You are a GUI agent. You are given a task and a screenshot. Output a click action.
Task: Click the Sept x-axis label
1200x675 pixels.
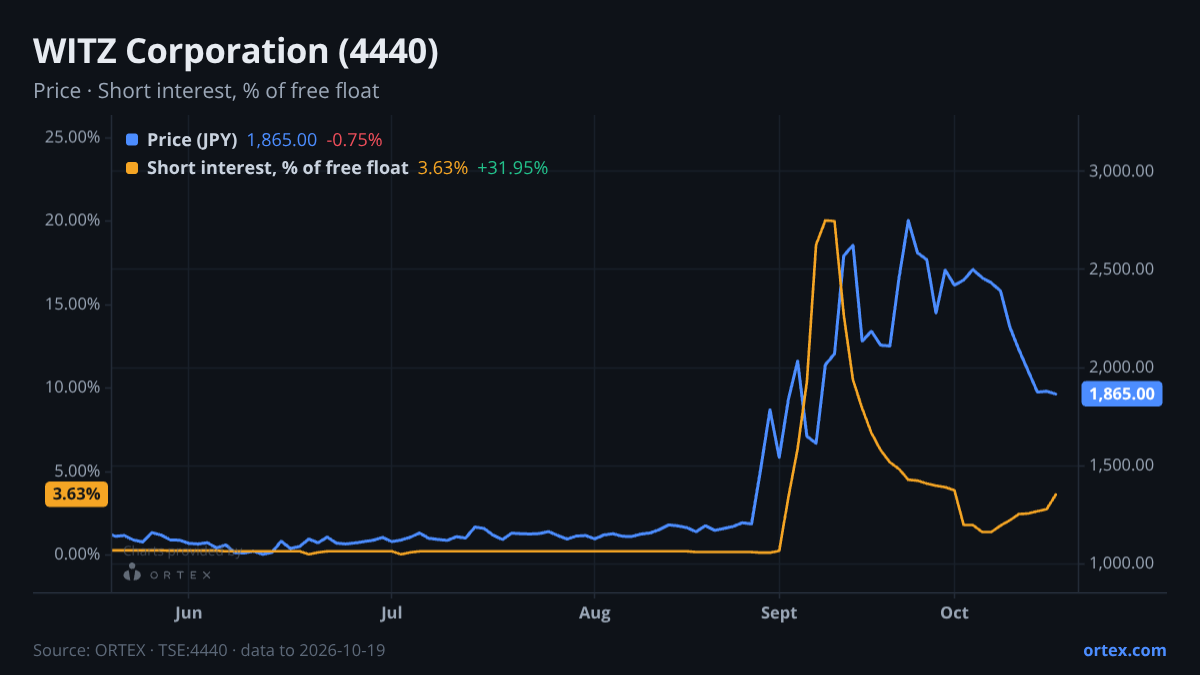pyautogui.click(x=779, y=613)
